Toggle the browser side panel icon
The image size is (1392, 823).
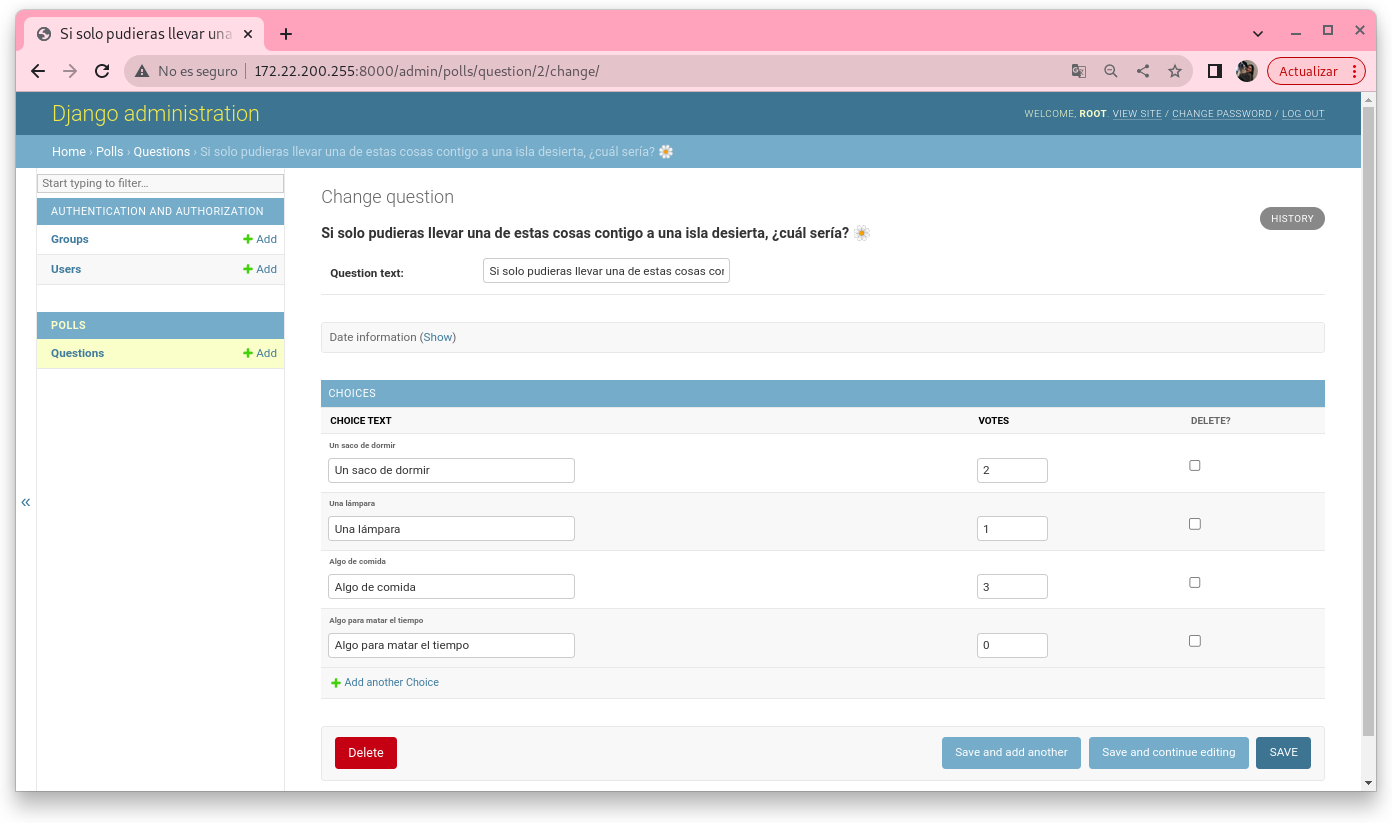tap(1214, 71)
